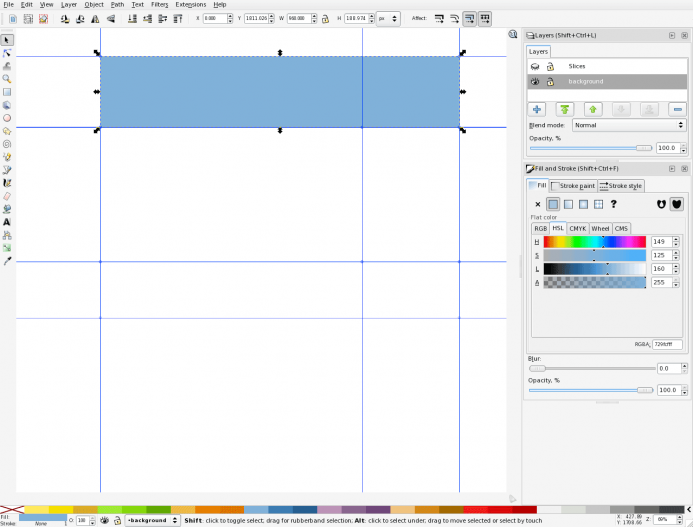Click Select All objects toolbar icon
693x527 pixels.
13,19
